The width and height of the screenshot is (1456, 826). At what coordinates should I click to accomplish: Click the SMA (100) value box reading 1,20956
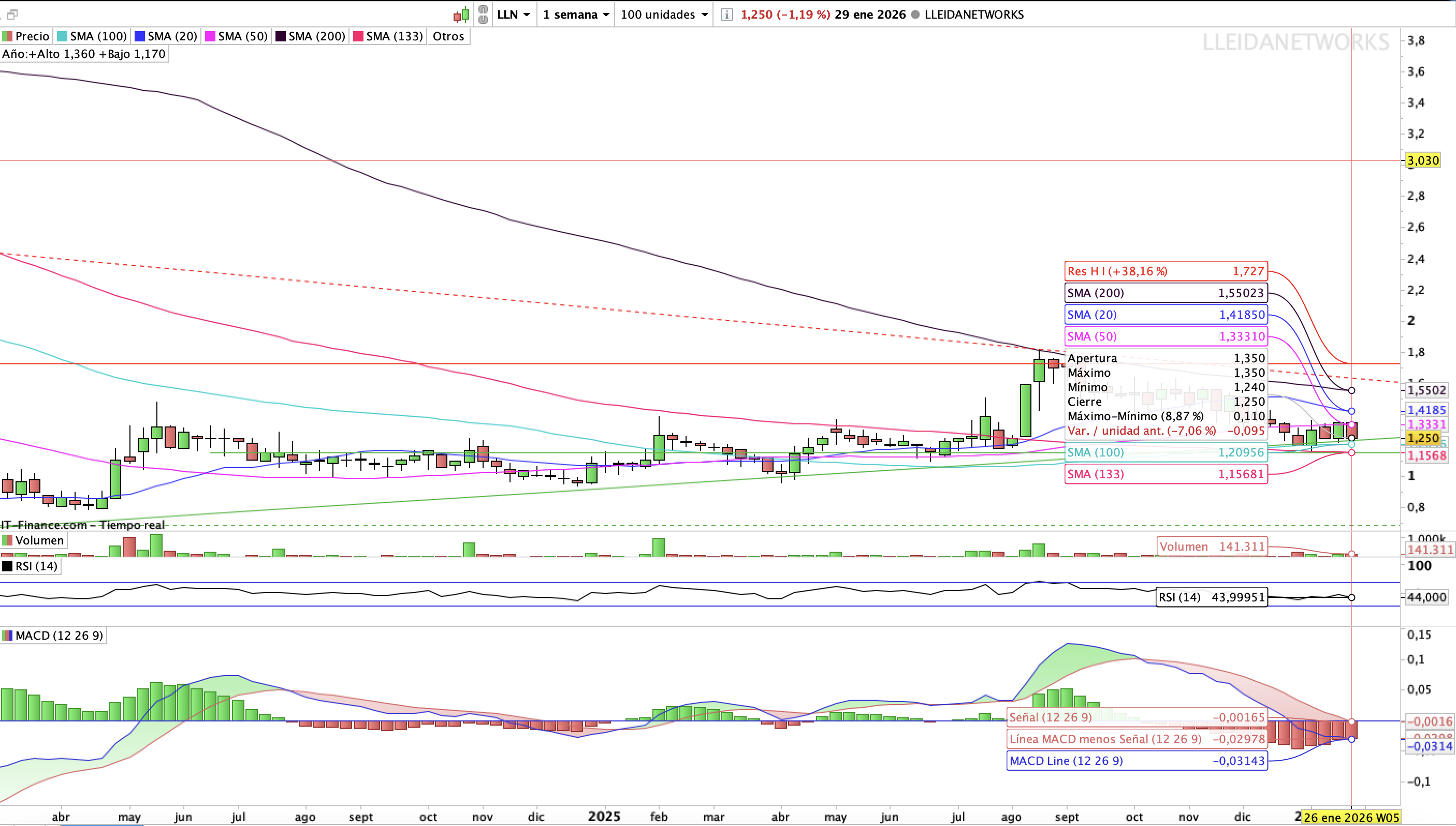coord(1166,452)
